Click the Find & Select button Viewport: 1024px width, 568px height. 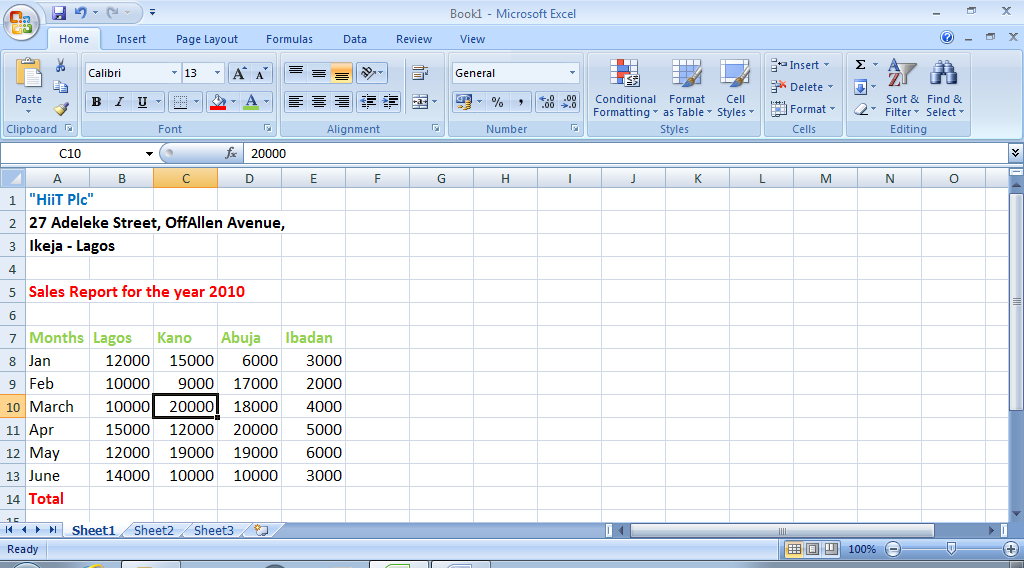pyautogui.click(x=944, y=90)
